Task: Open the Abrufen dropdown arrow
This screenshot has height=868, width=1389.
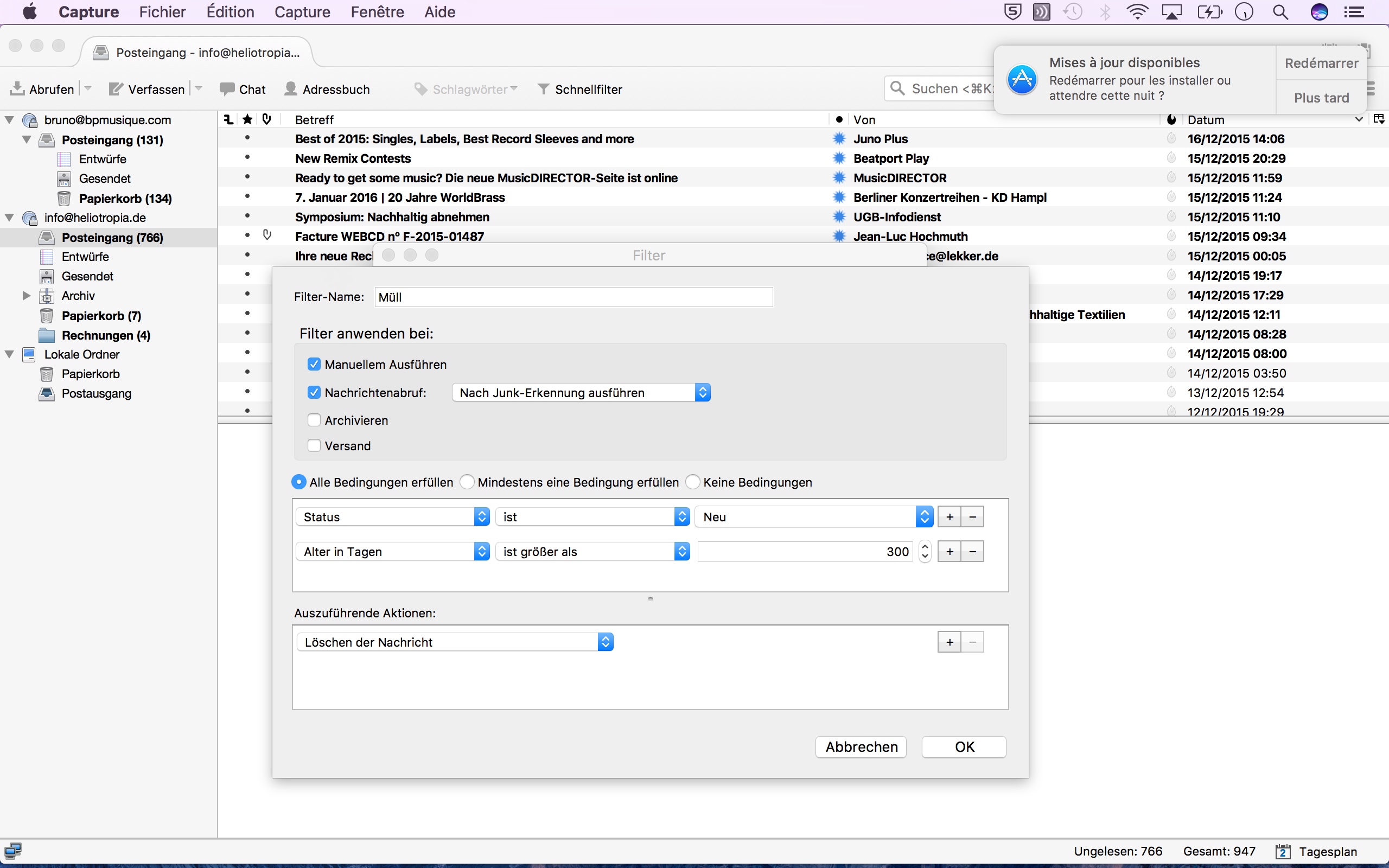Action: coord(88,88)
